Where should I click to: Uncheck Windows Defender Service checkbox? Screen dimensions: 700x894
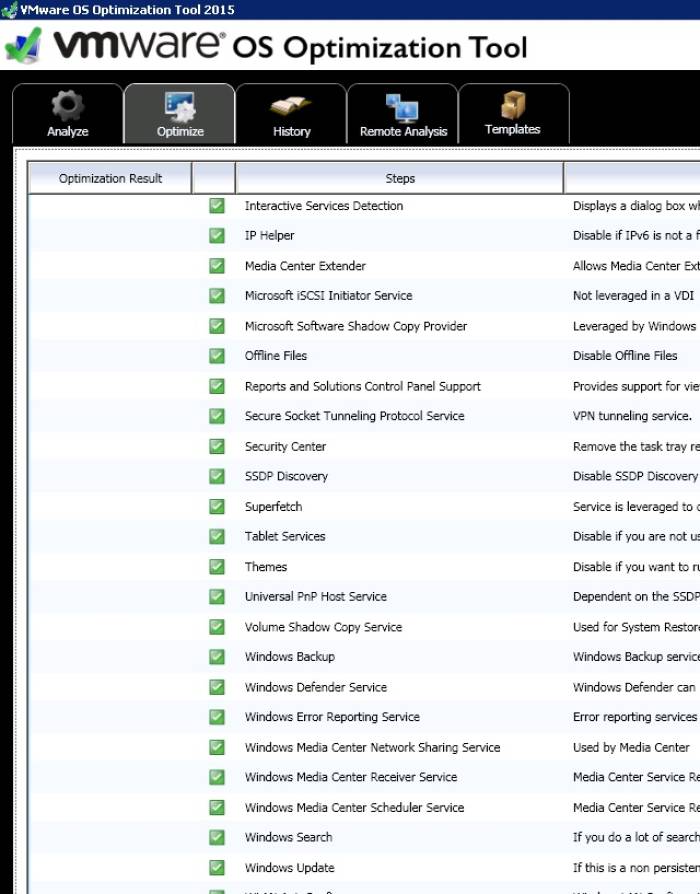[x=217, y=687]
